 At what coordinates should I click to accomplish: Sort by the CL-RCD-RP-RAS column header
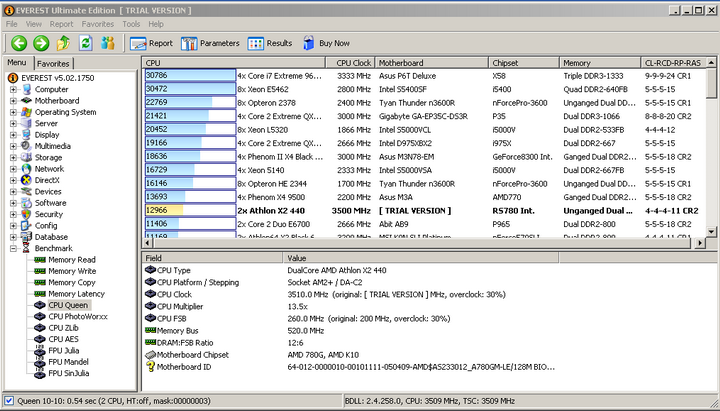[673, 63]
